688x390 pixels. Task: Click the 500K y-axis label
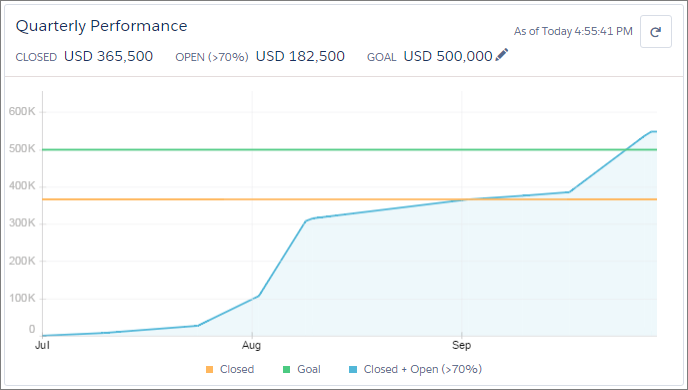22,149
